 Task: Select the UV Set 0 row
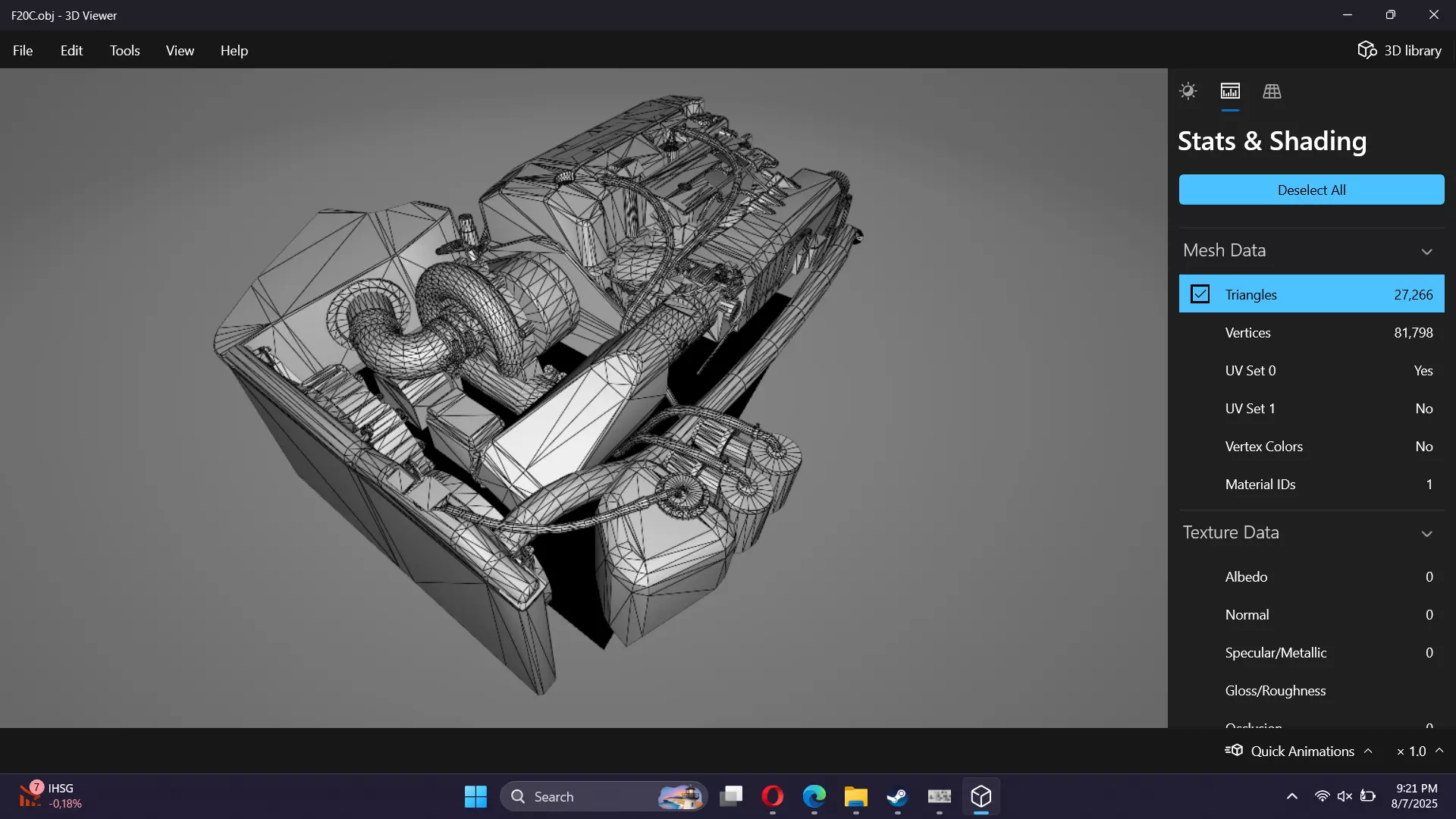[x=1311, y=370]
